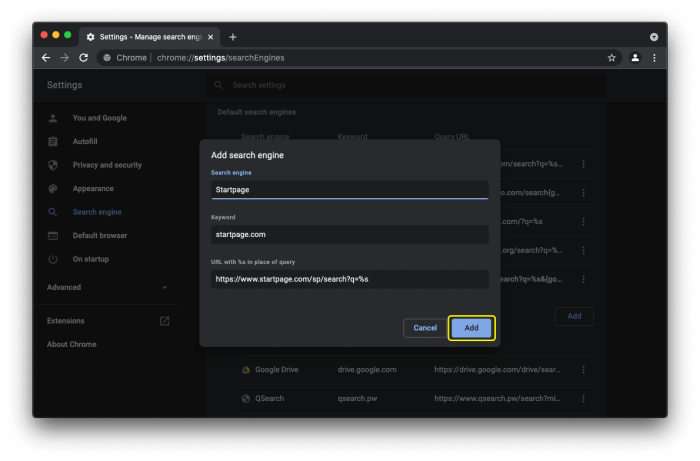
Task: Click the browser forward arrow
Action: (65, 58)
